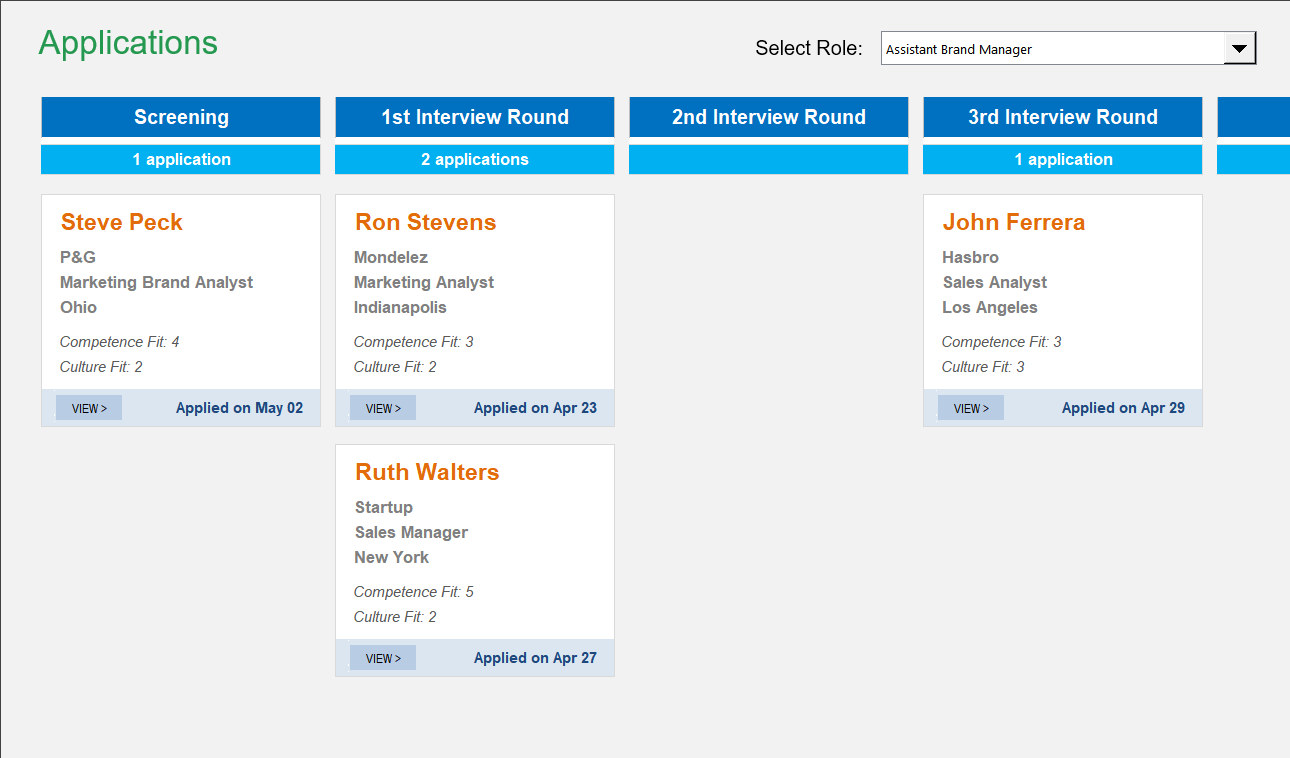Select Steve Peck's candidate name
The width and height of the screenshot is (1290, 758).
point(120,222)
